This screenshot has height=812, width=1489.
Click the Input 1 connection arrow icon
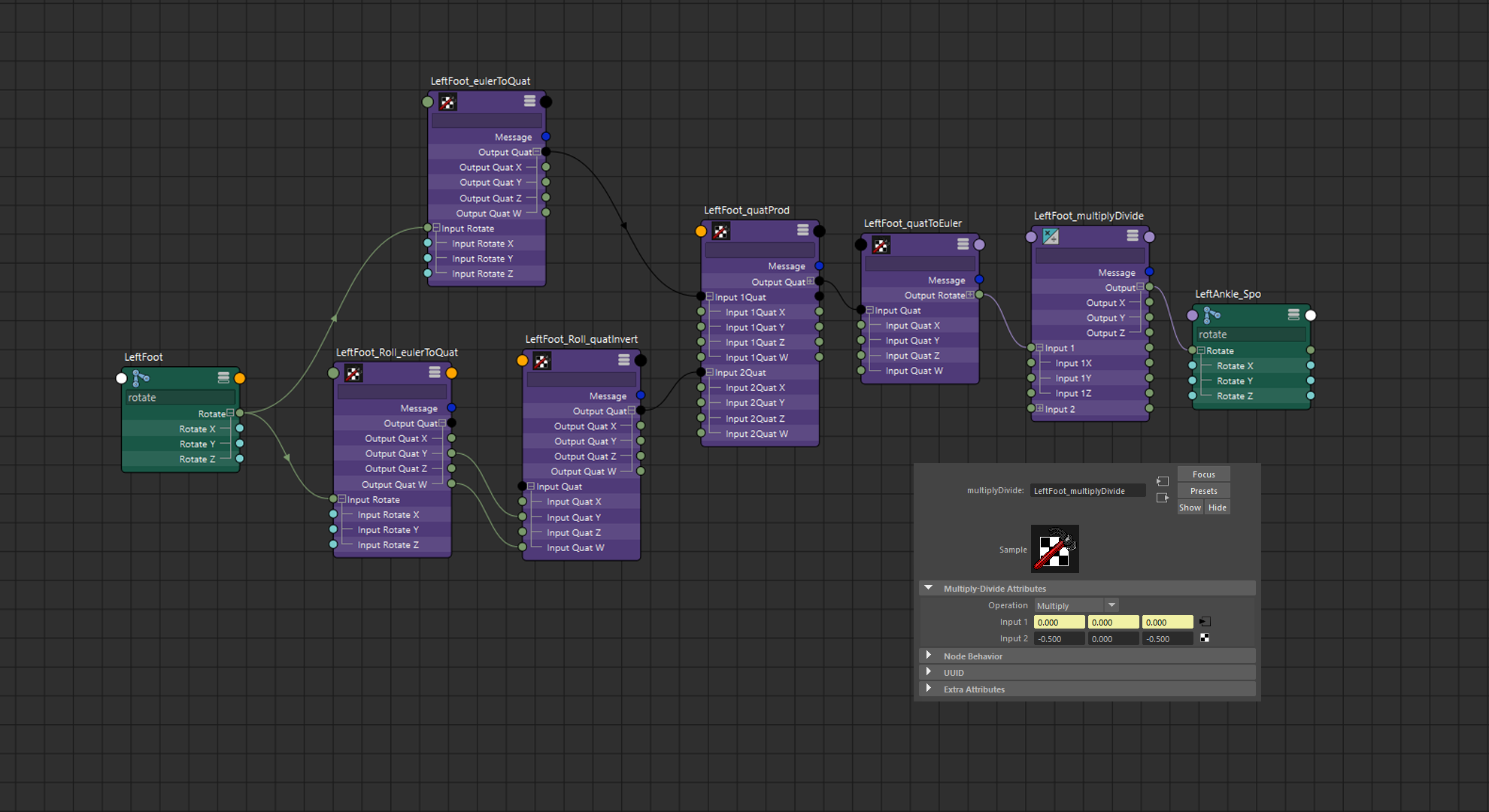[x=1205, y=622]
